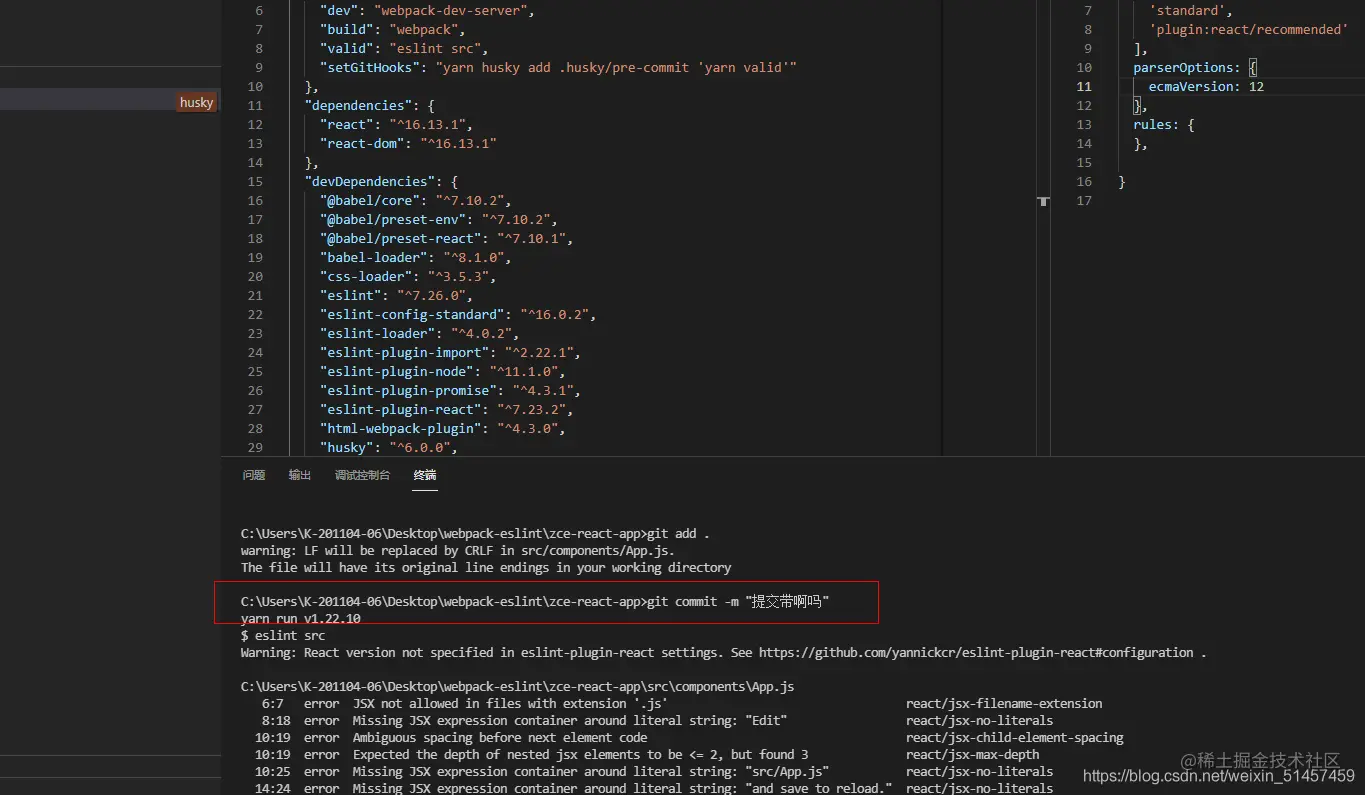Screen dimensions: 1365x795
Task: Click the "@babel/preset-env" dependency entry
Action: point(439,220)
